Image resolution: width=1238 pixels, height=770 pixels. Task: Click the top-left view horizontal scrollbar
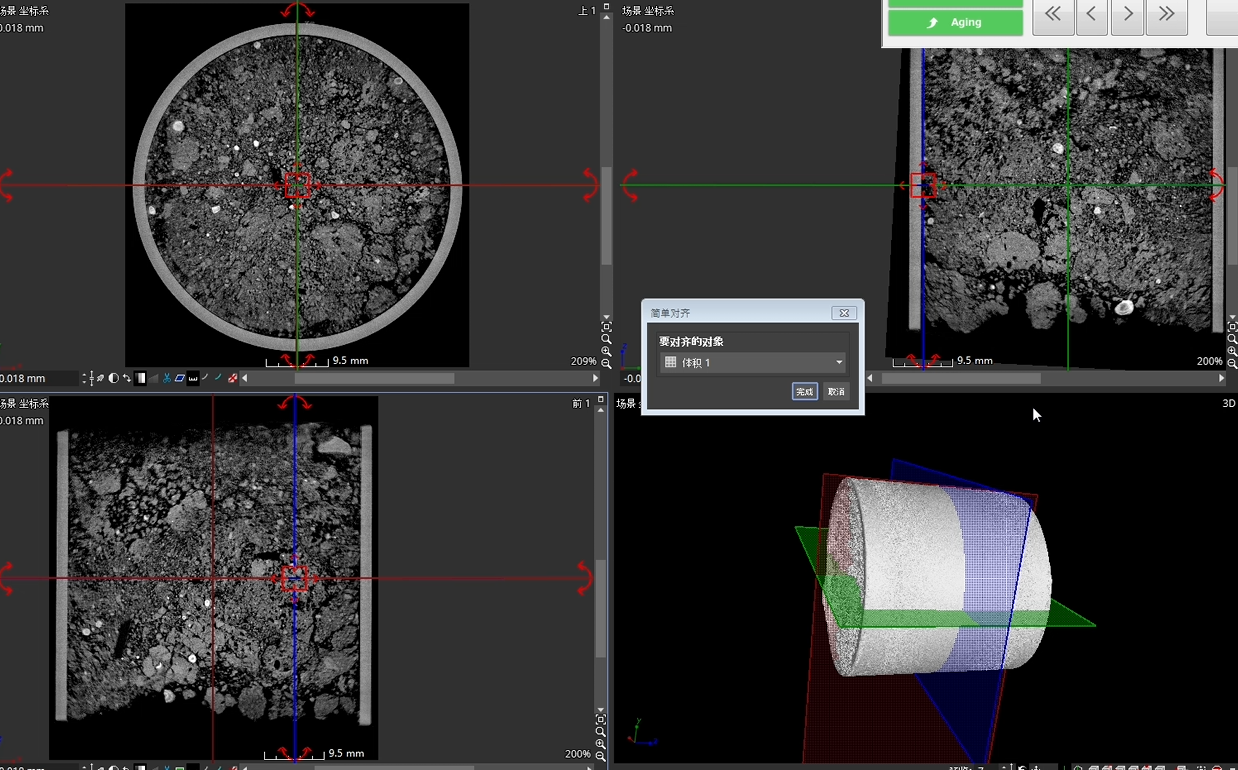374,379
